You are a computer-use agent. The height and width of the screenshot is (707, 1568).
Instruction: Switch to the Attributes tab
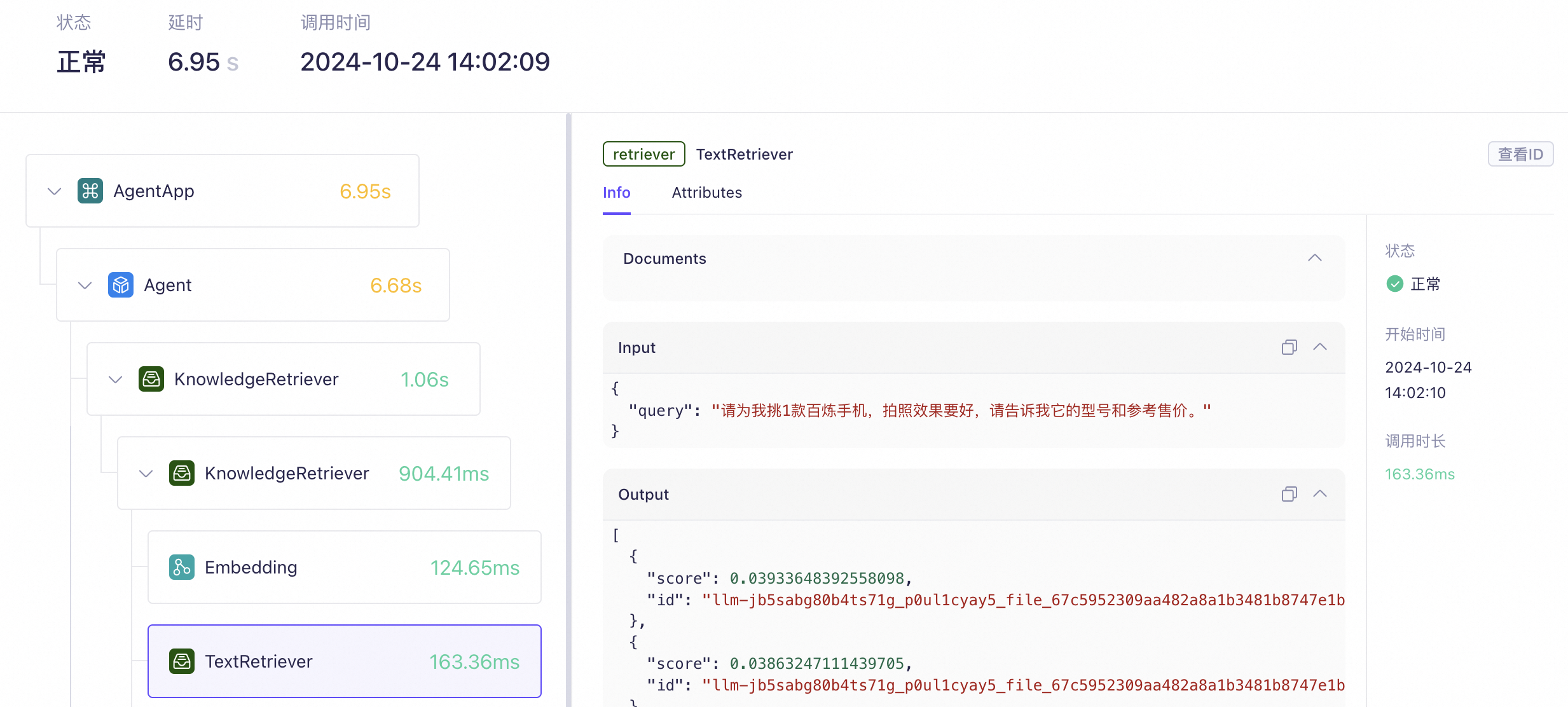tap(706, 193)
